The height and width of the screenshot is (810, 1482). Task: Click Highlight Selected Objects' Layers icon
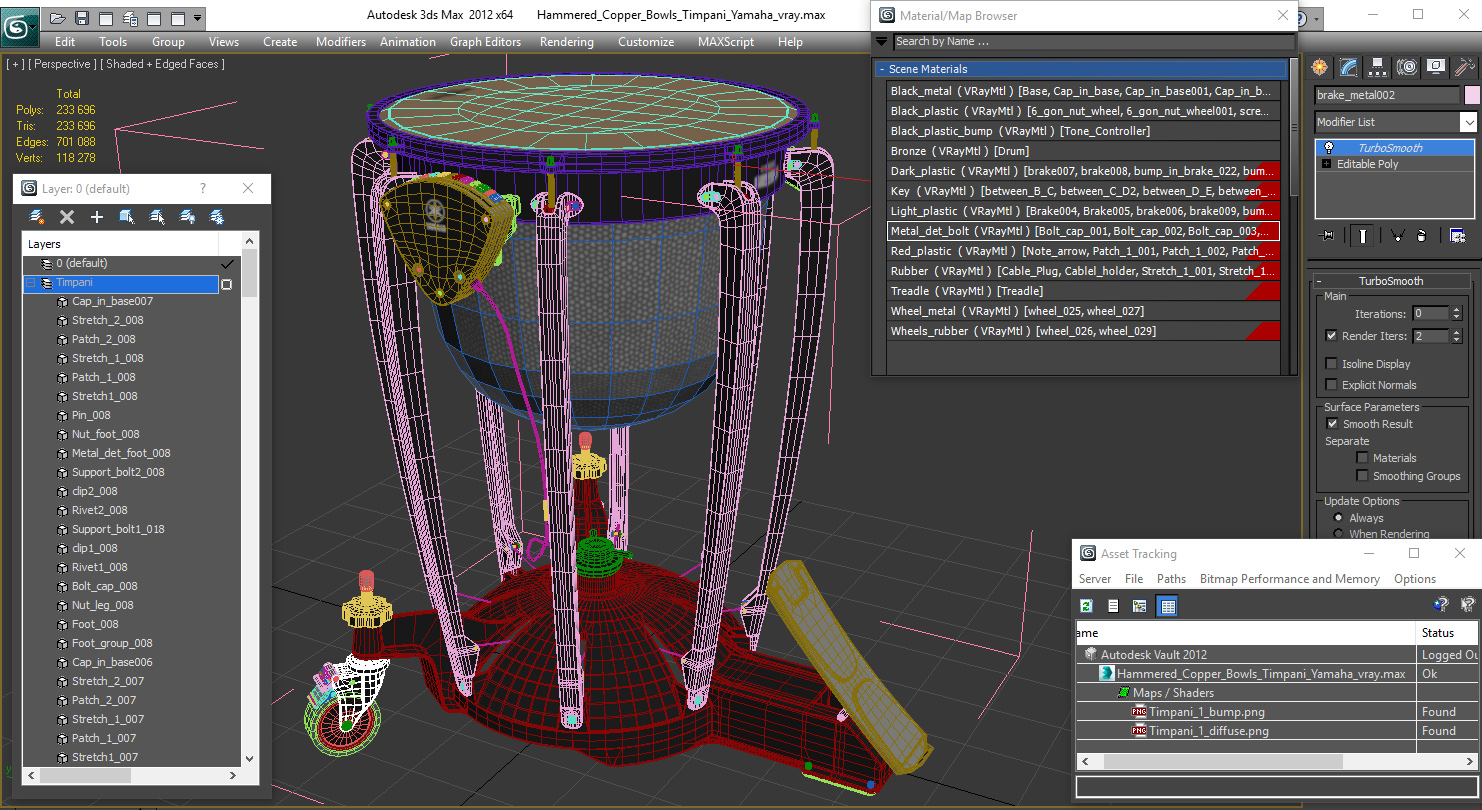(x=157, y=217)
